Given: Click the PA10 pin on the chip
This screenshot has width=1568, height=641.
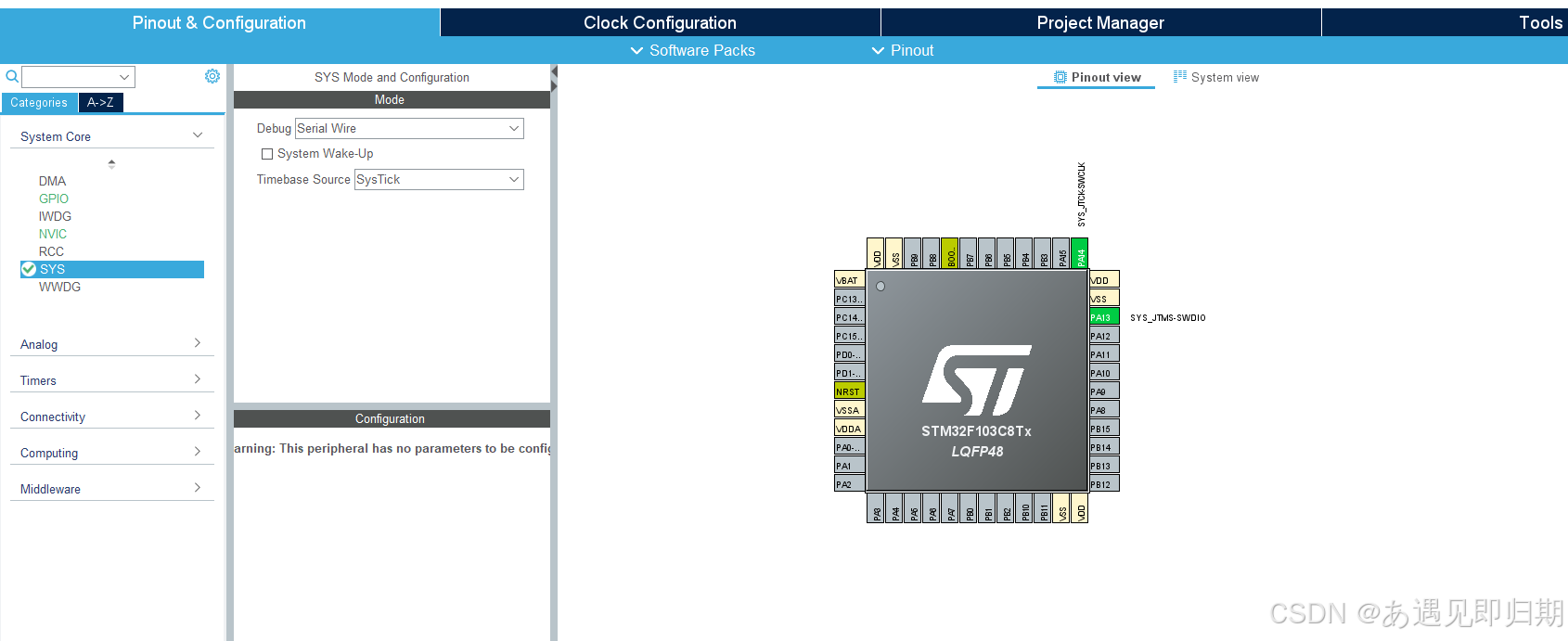Looking at the screenshot, I should (1104, 373).
